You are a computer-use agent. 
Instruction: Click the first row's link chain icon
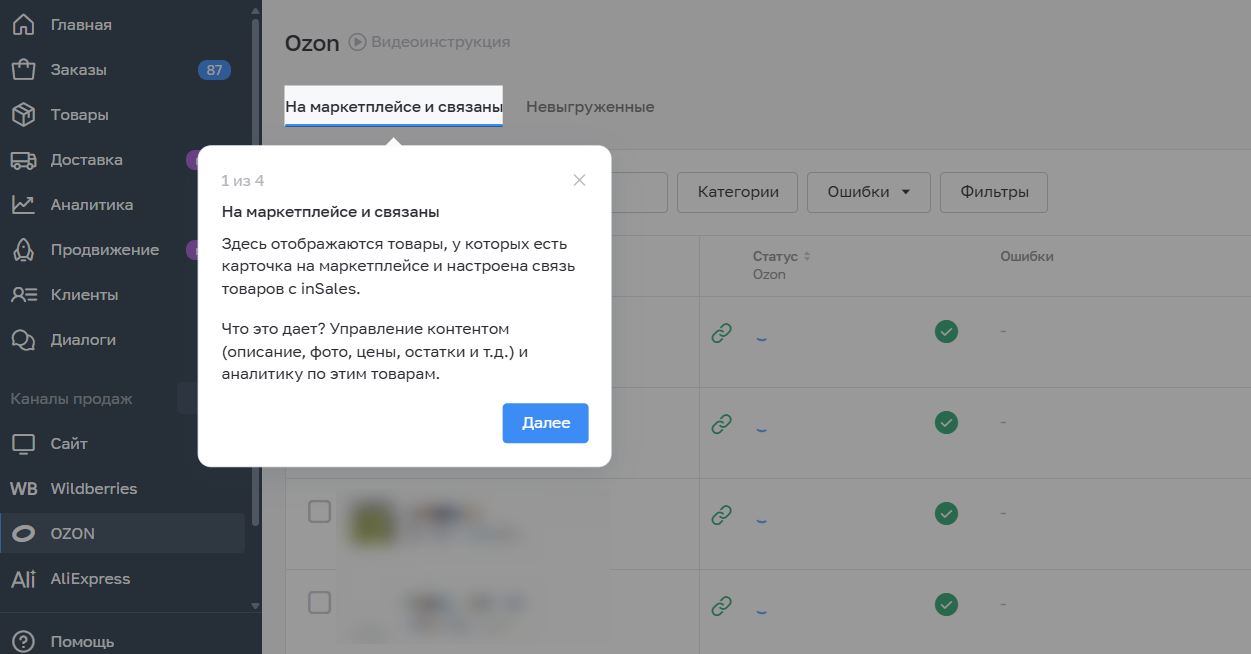(x=721, y=333)
